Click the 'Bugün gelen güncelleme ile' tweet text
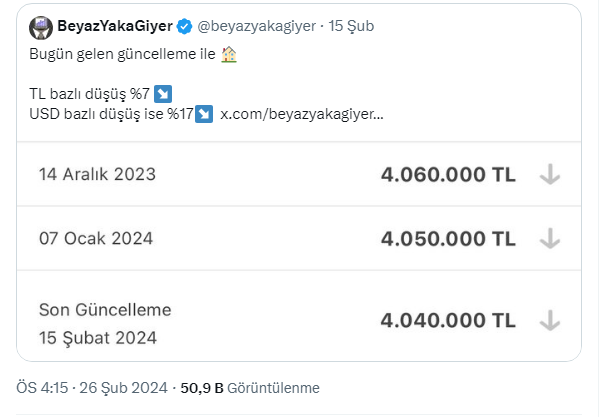Image resolution: width=601 pixels, height=417 pixels. (122, 55)
